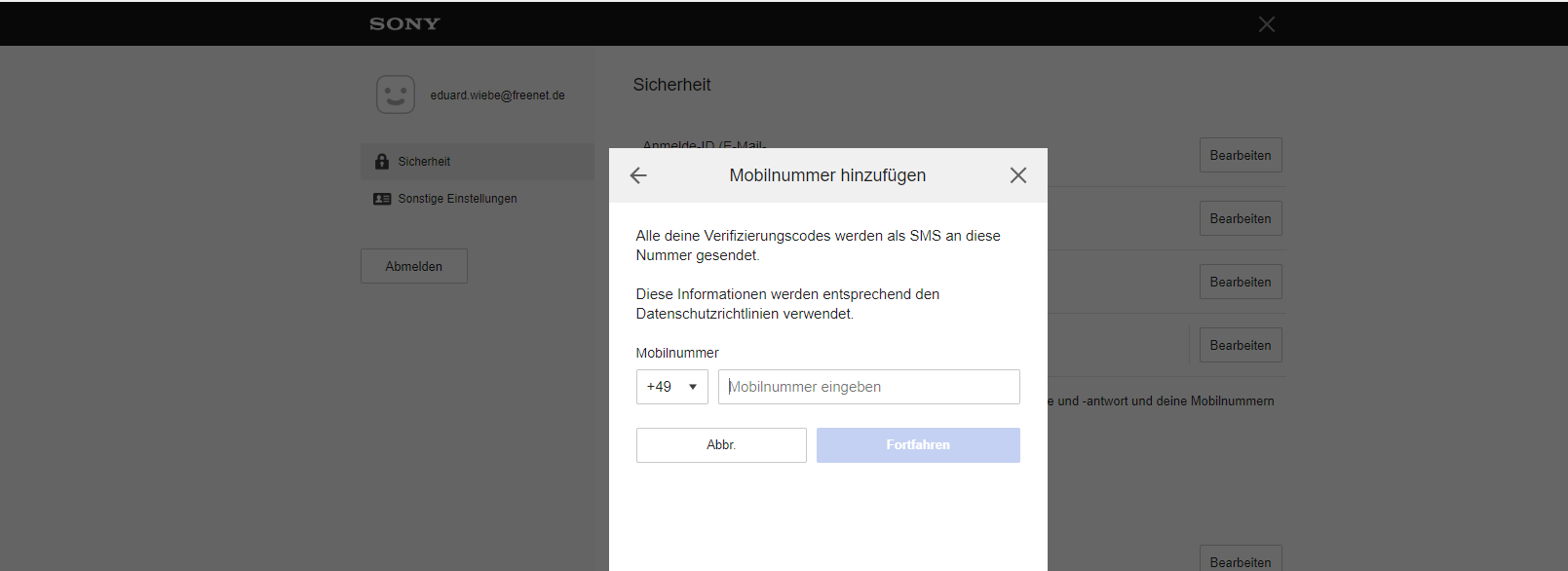1568x571 pixels.
Task: Click the smiley avatar icon
Action: (396, 95)
